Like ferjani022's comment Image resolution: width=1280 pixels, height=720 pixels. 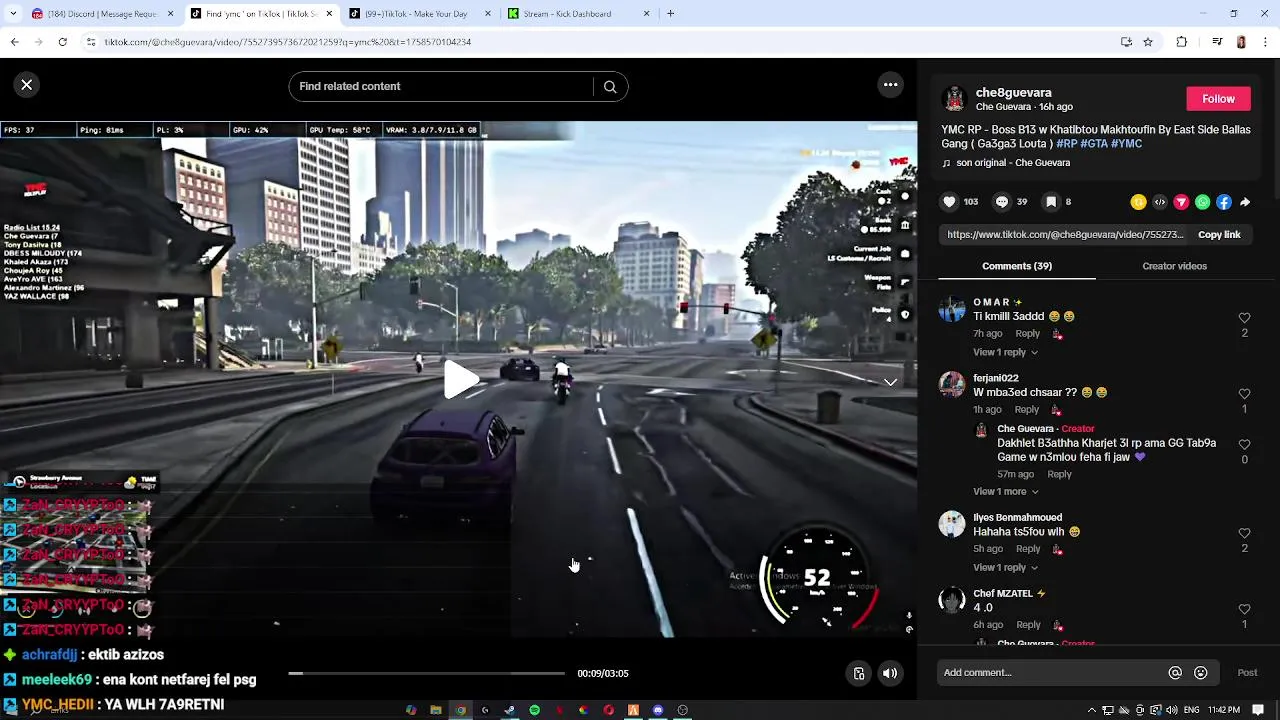[1244, 394]
